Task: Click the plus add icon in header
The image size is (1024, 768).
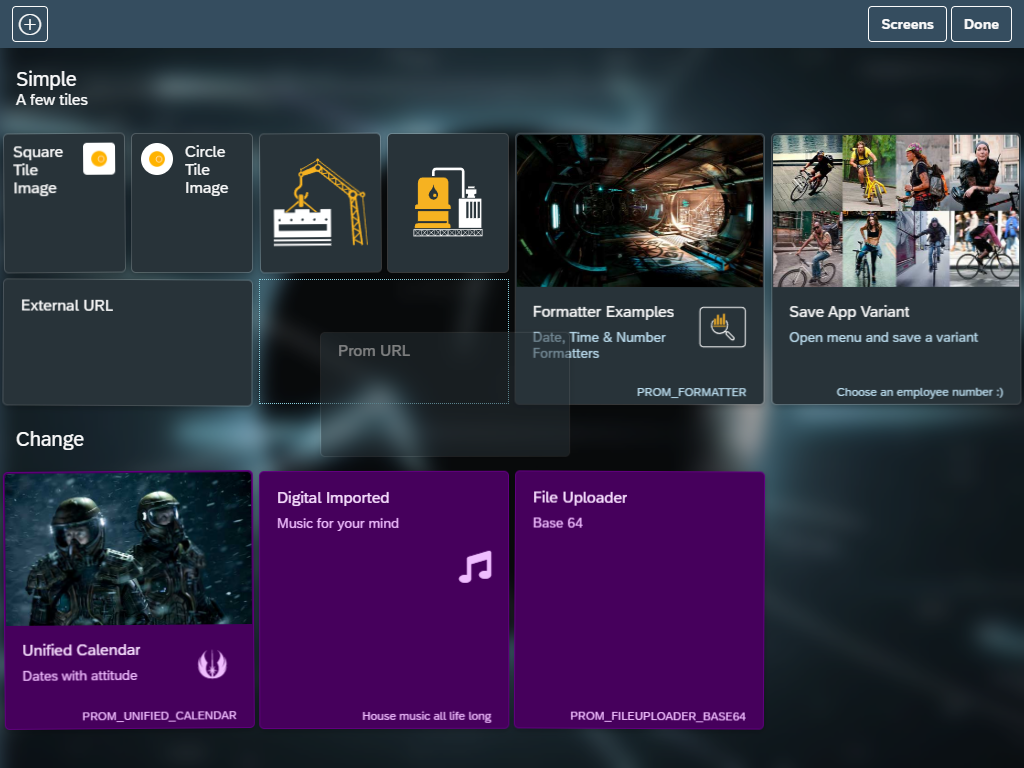Action: [x=30, y=24]
